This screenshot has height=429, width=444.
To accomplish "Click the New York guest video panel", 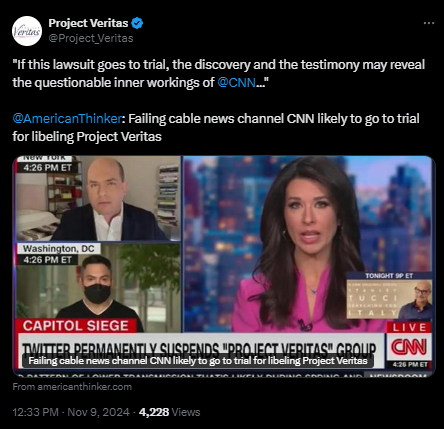I will [x=98, y=198].
